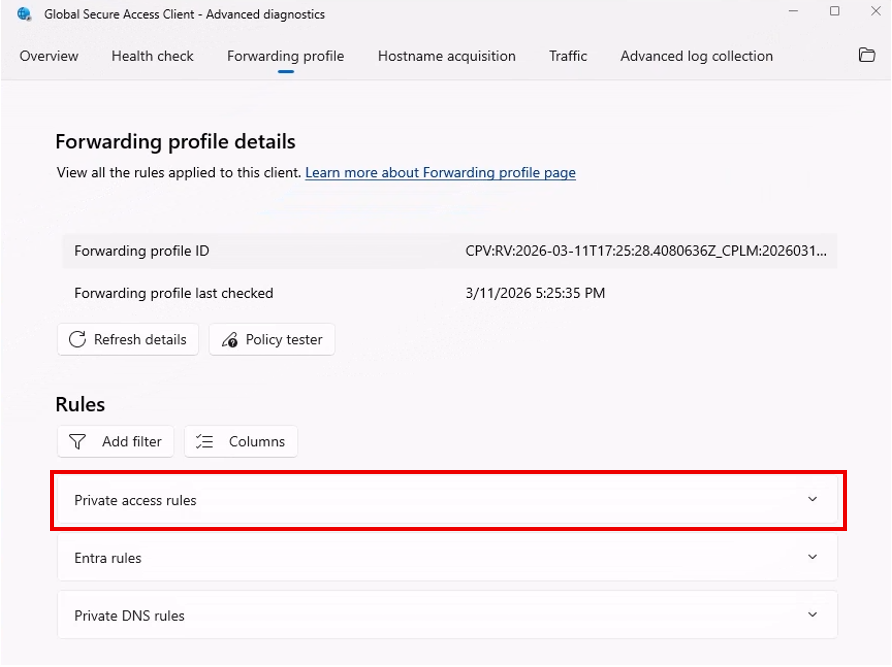Click the Policy tester pen icon
Screen dimensions: 892x667
[x=230, y=340]
